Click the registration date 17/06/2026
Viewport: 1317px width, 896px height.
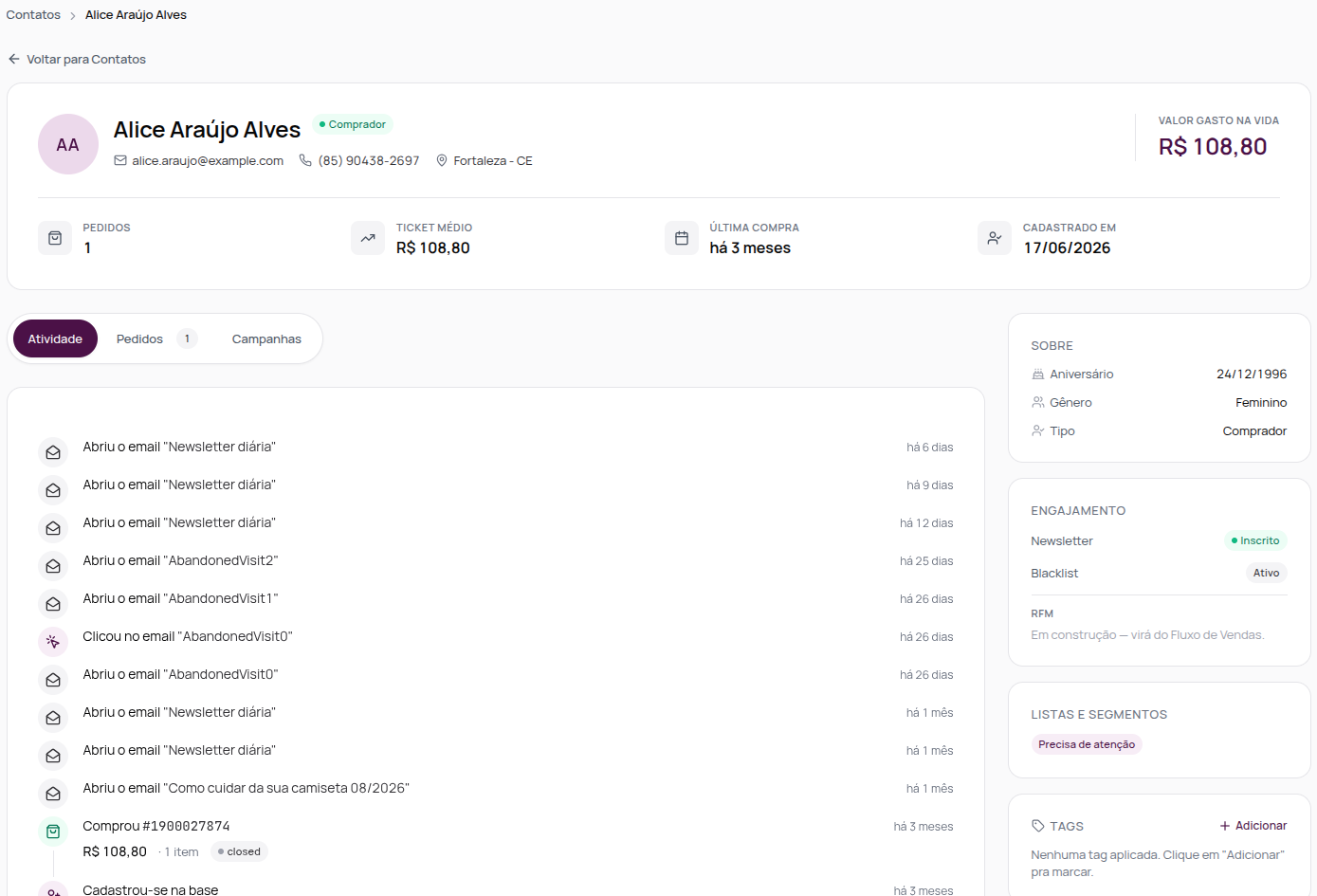point(1067,248)
